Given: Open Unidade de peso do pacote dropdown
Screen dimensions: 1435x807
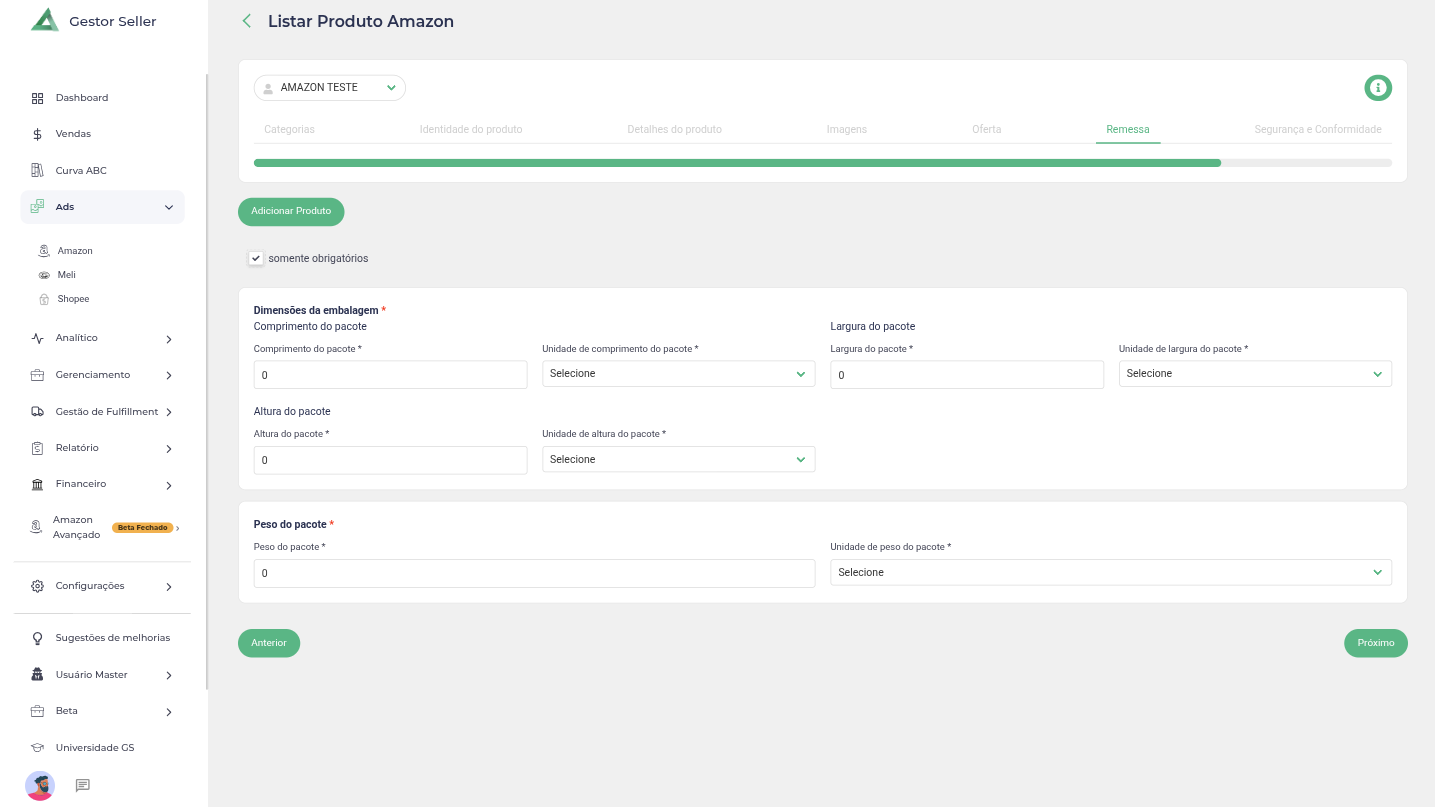Looking at the screenshot, I should coord(1110,573).
